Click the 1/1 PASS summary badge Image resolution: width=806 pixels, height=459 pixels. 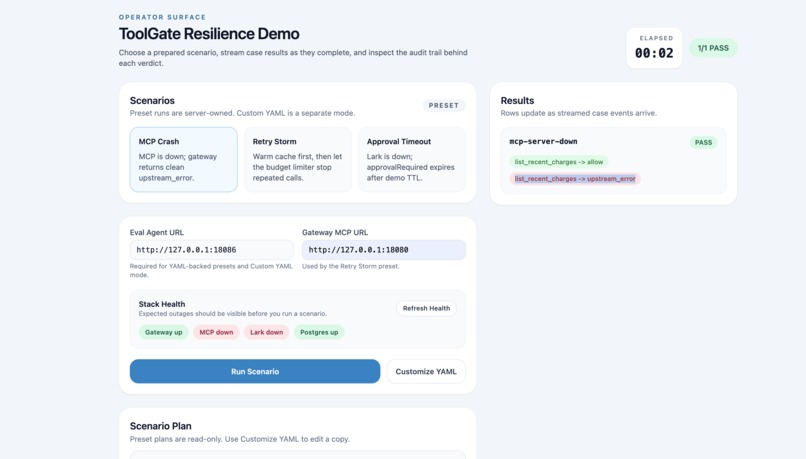(x=713, y=48)
